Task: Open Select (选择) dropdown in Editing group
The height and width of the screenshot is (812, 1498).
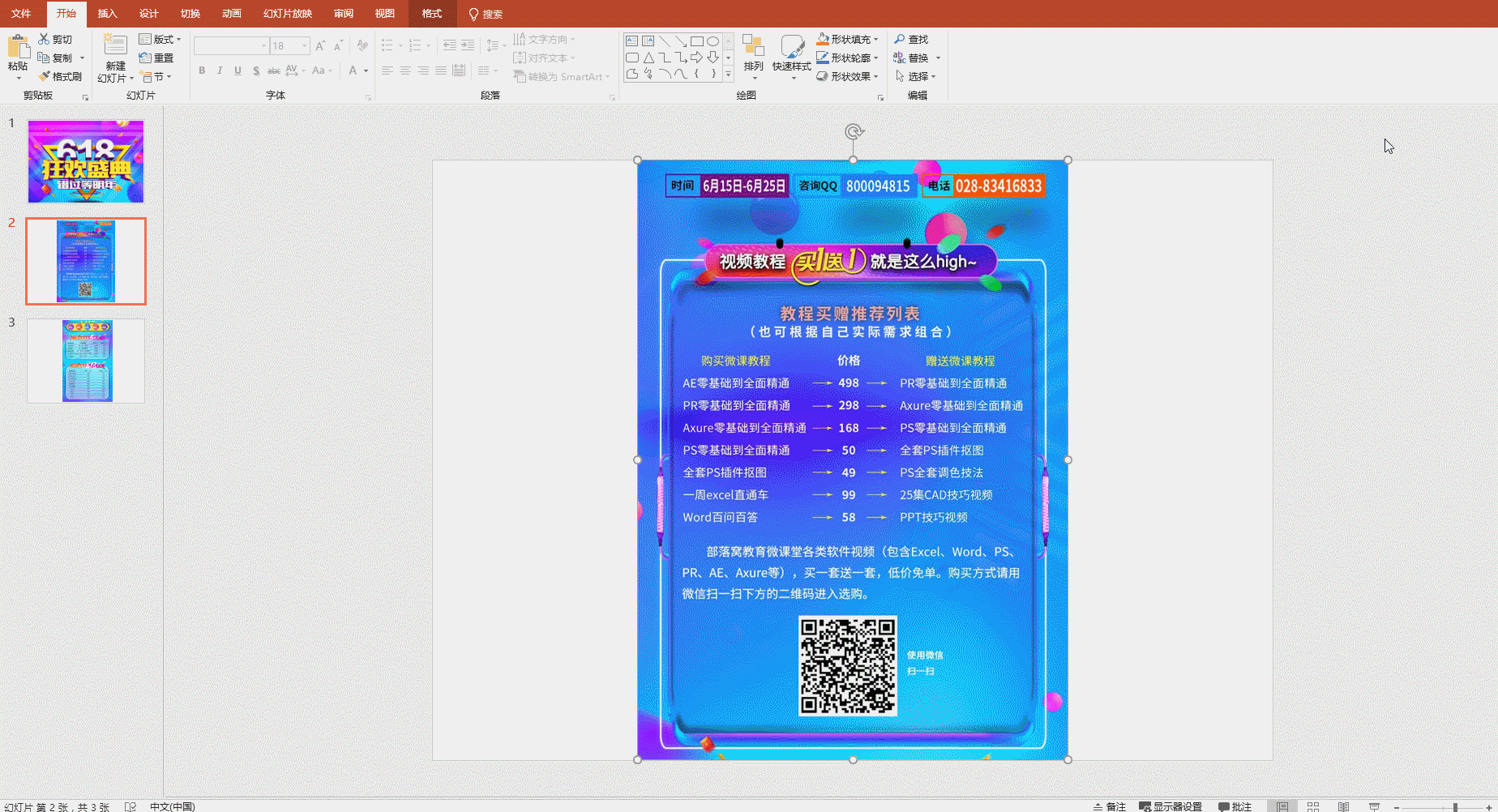Action: pos(916,76)
